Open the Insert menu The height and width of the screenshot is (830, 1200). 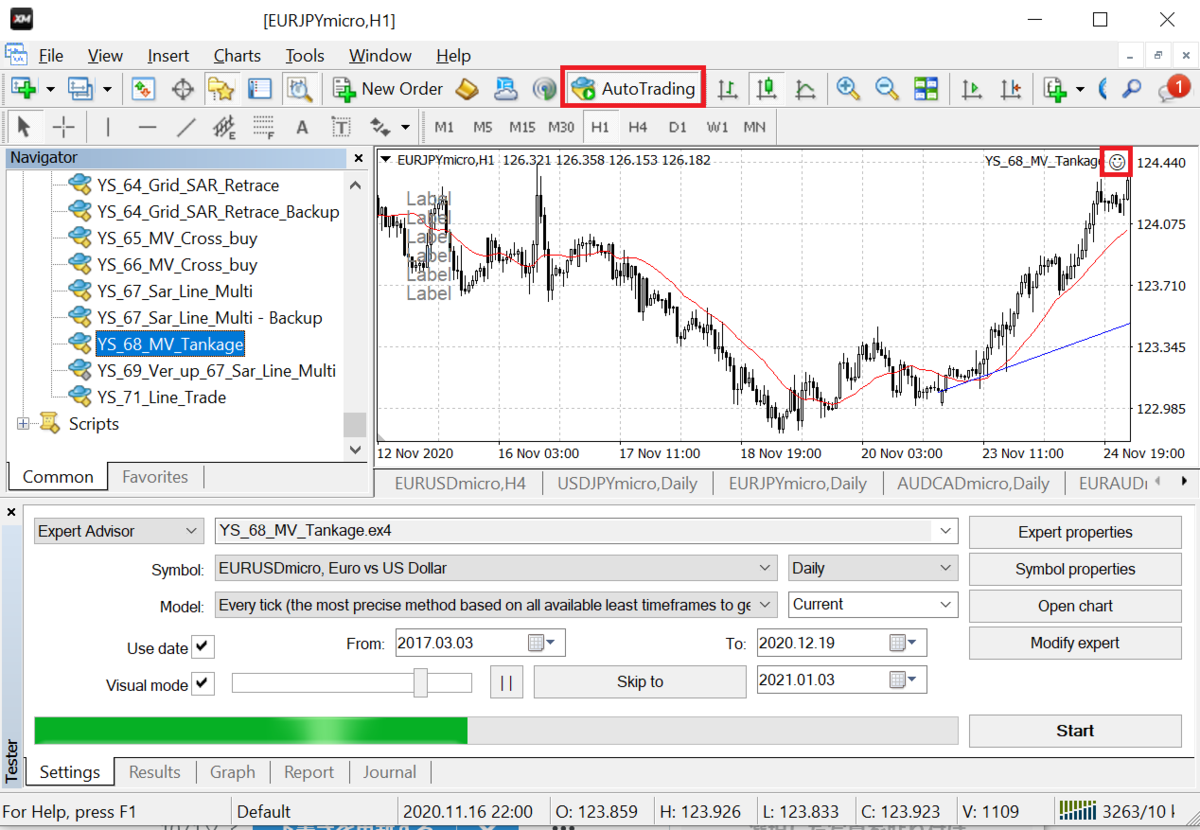point(168,56)
